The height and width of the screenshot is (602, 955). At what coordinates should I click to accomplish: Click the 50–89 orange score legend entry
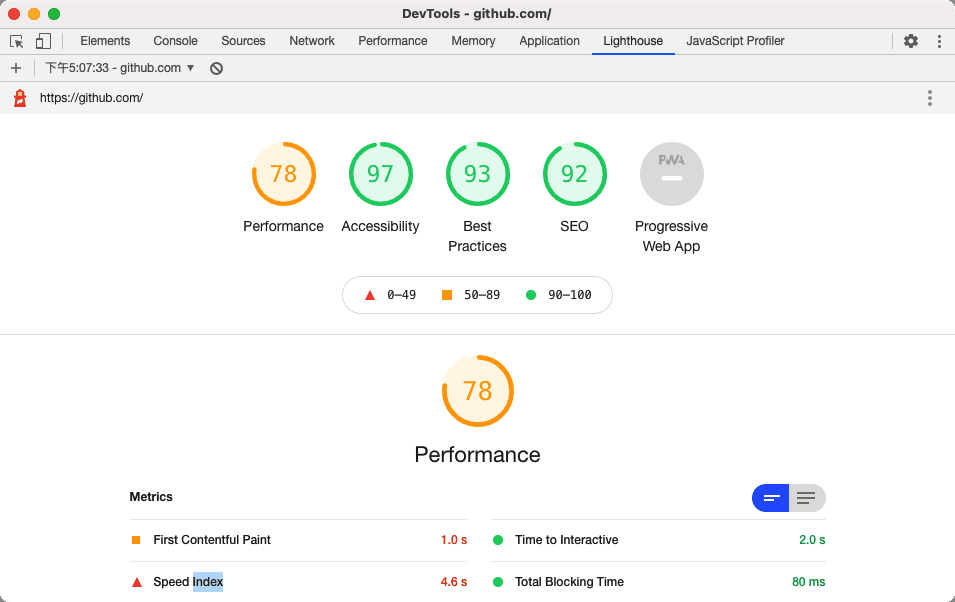[471, 295]
